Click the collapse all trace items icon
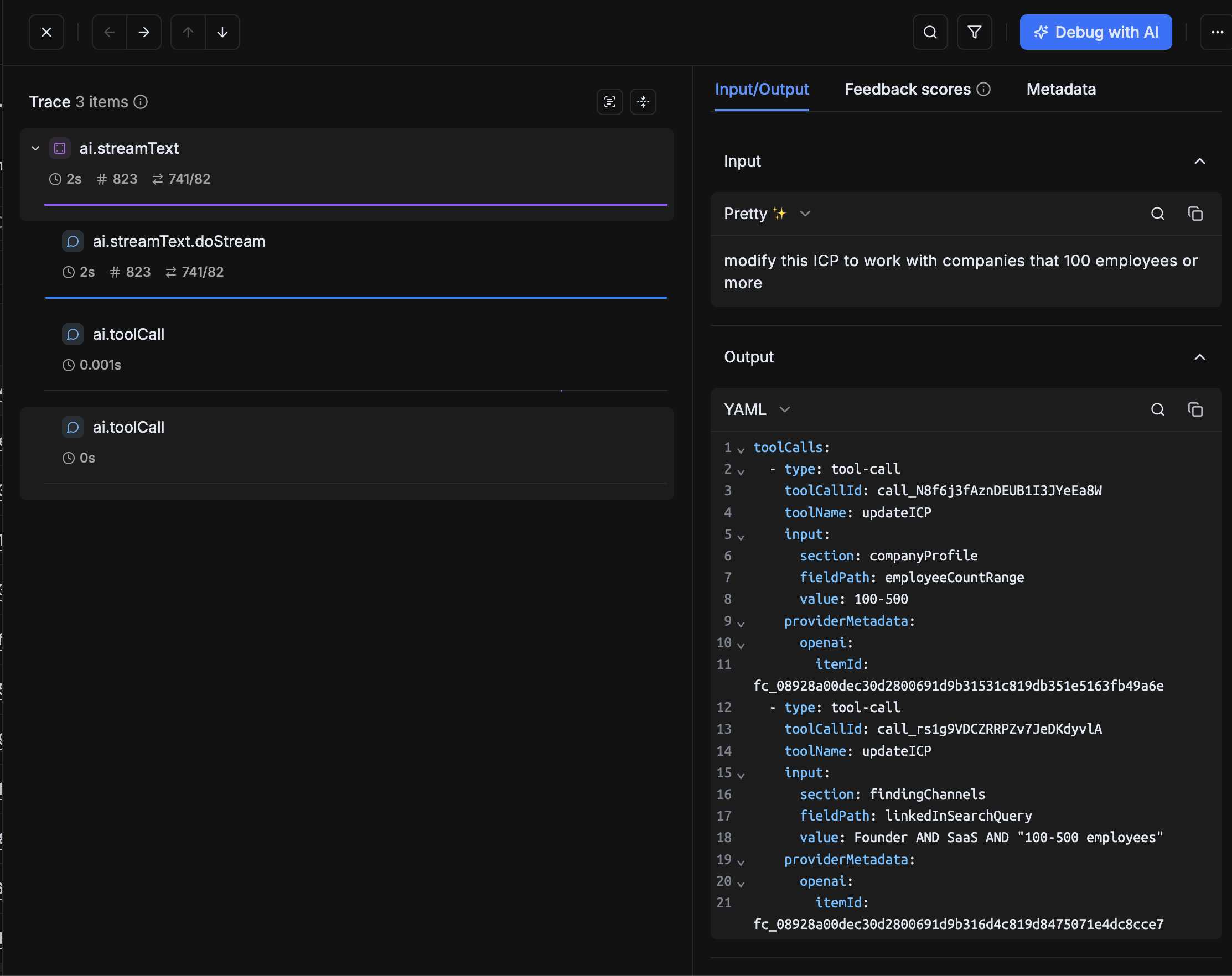The width and height of the screenshot is (1232, 976). coord(643,102)
